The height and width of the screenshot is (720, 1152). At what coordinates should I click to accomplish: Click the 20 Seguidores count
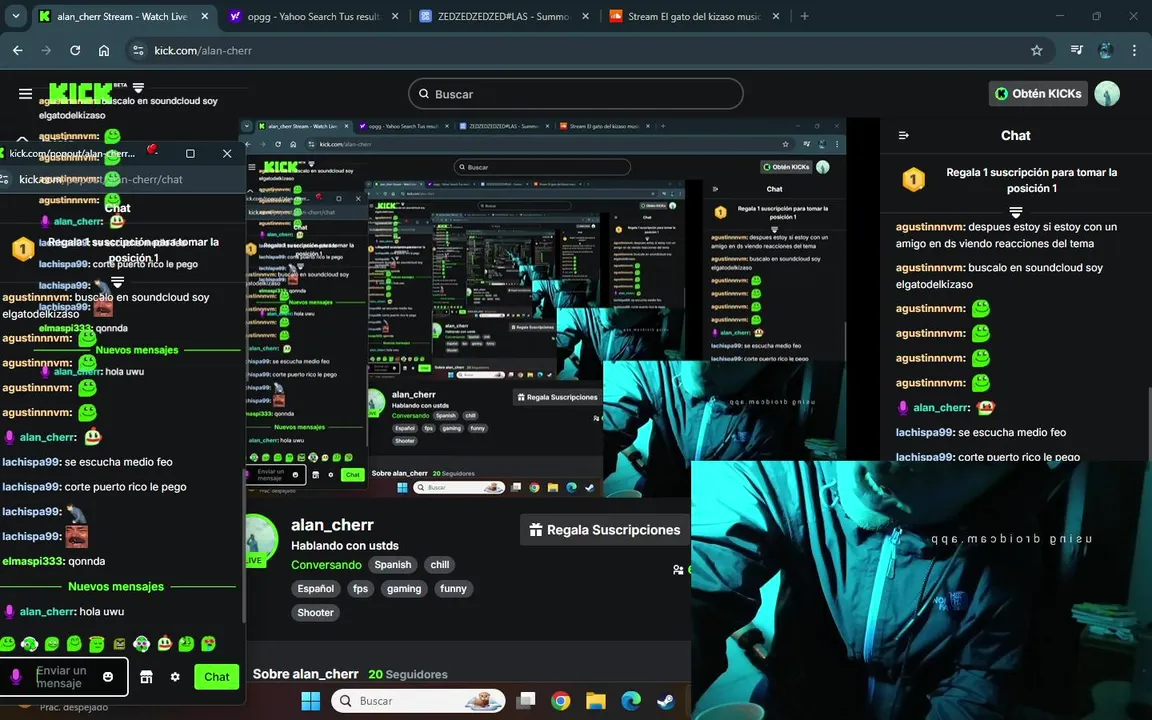click(x=408, y=674)
